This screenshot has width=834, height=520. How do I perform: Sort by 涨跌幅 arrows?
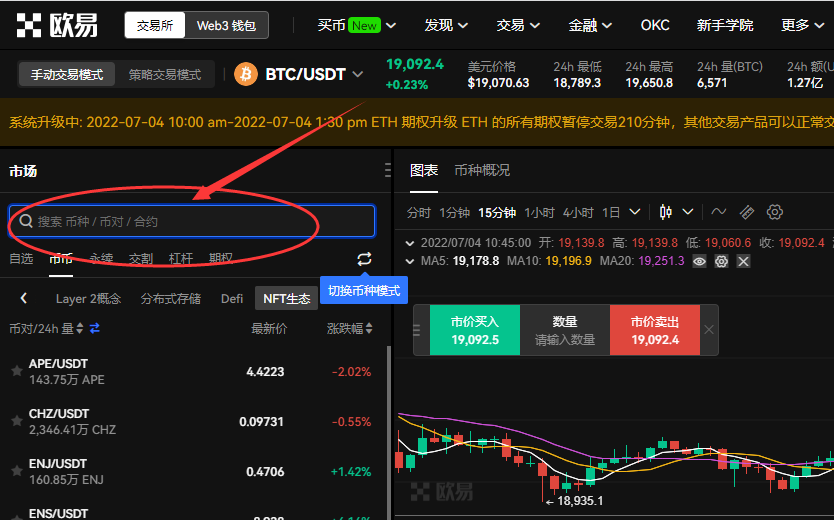(369, 329)
